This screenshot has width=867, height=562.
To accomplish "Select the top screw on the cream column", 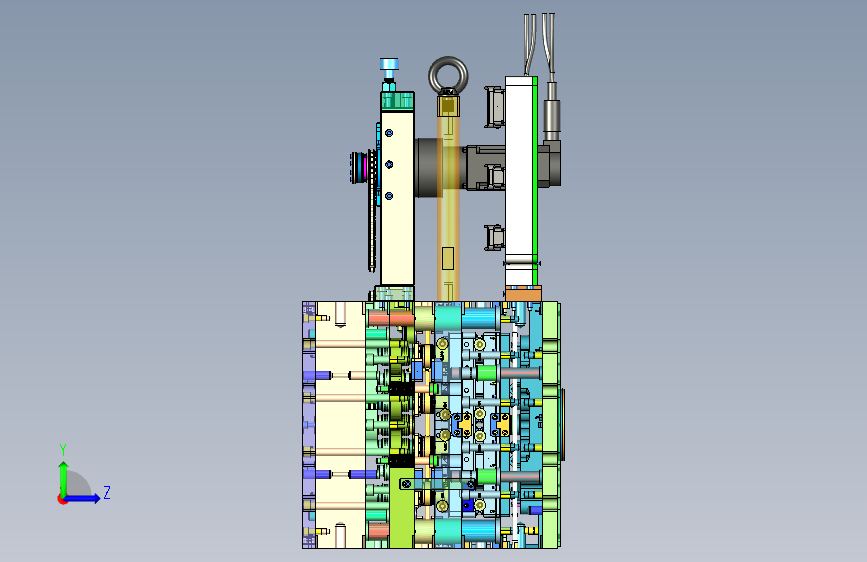I will coord(389,133).
